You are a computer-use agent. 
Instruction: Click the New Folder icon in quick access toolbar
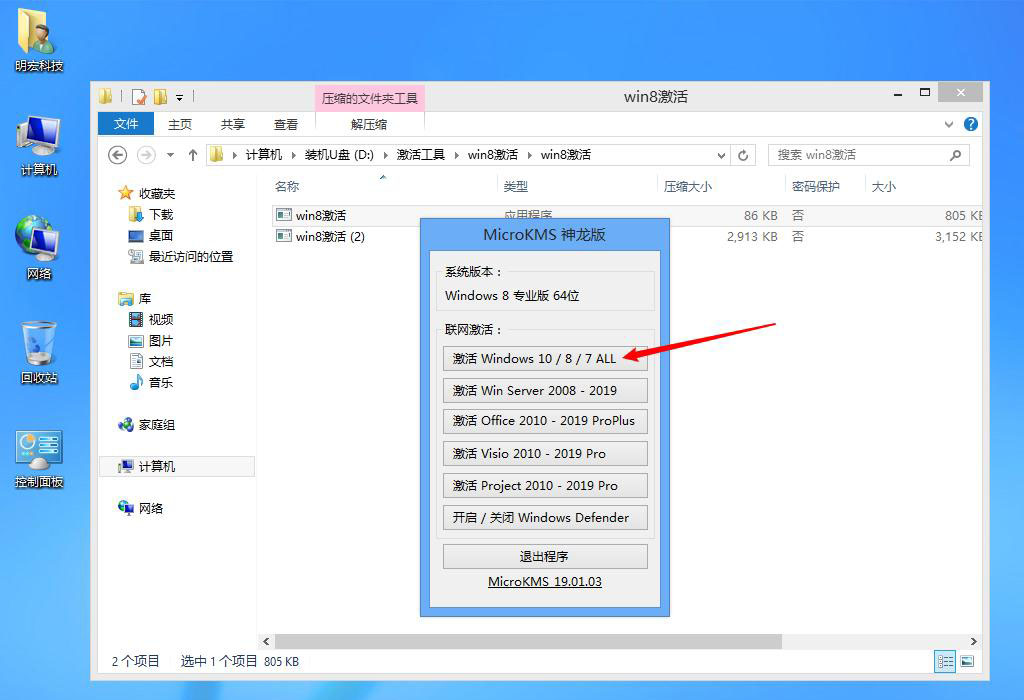161,97
